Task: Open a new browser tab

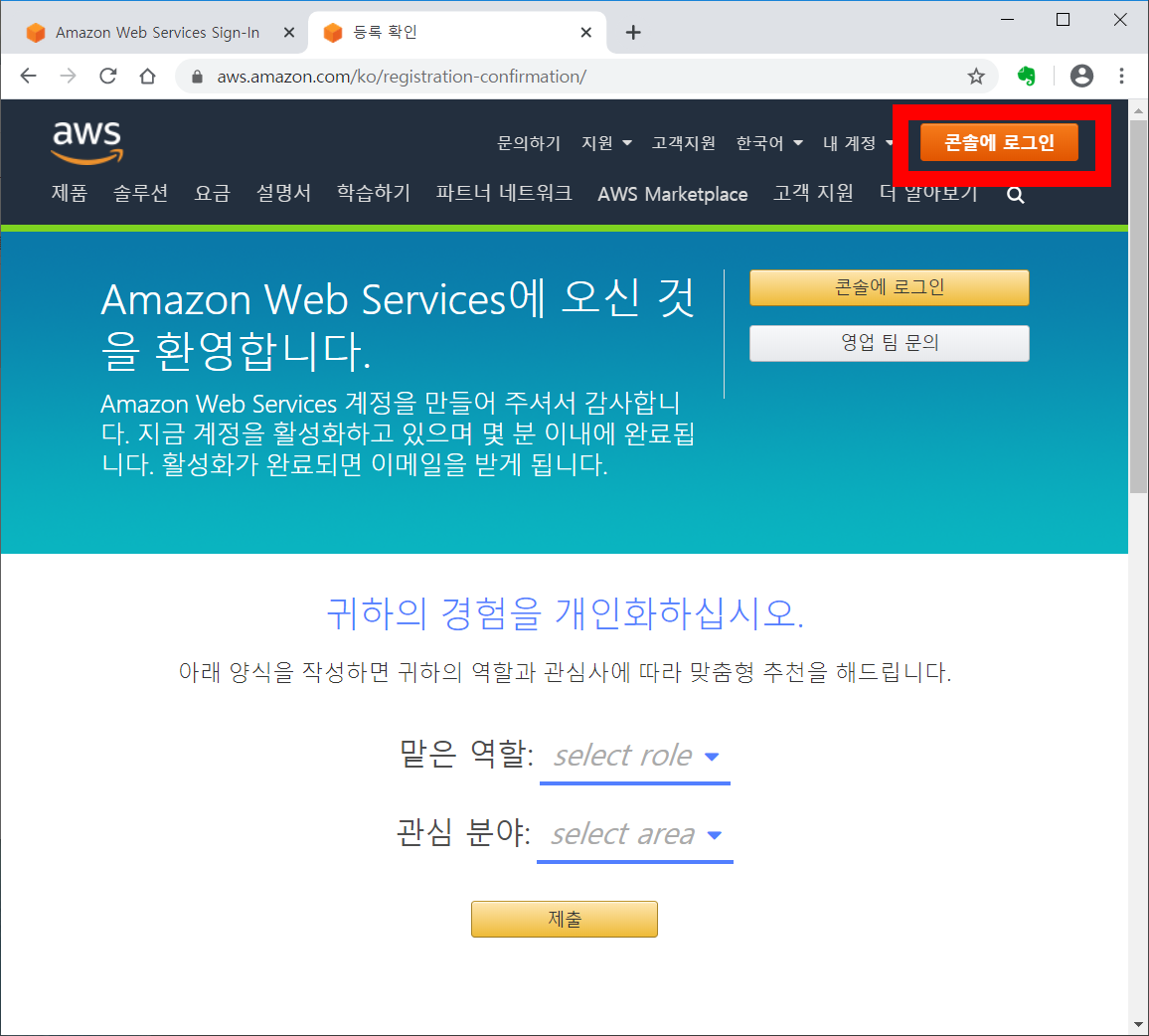Action: tap(633, 32)
